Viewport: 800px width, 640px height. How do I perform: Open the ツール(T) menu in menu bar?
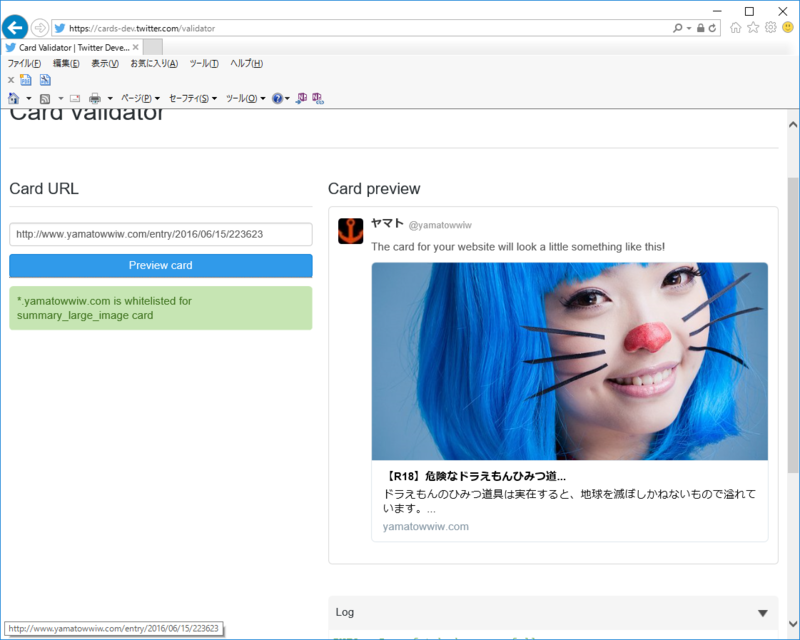[204, 63]
